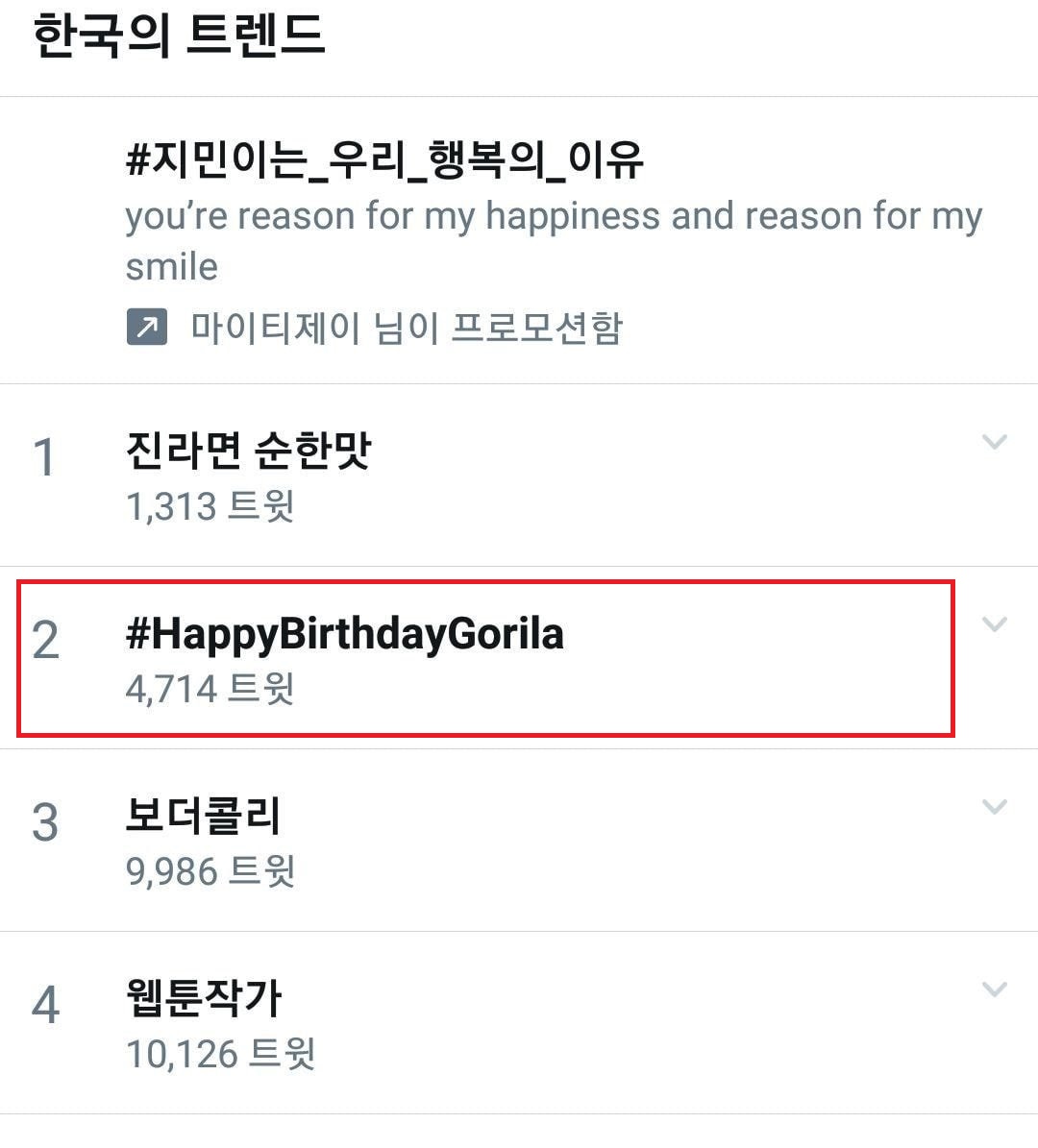Image resolution: width=1038 pixels, height=1148 pixels.
Task: Select rank number 1 in trends
Action: [44, 457]
